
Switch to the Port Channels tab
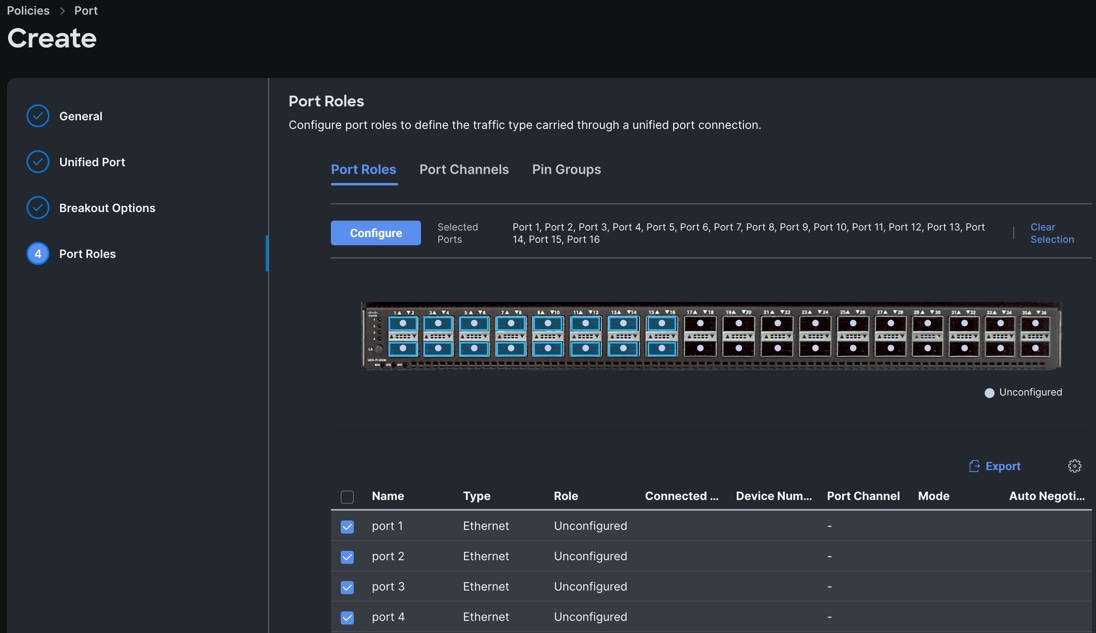point(464,170)
